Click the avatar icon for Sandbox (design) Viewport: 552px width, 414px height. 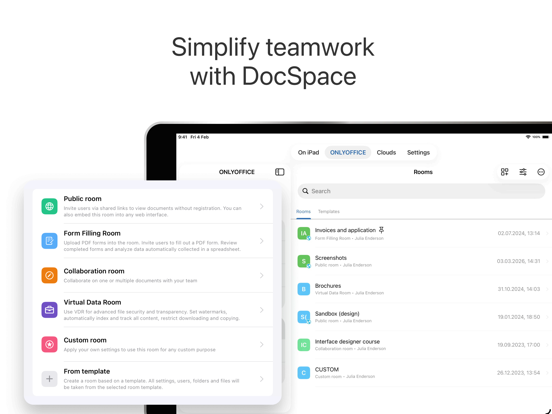(x=303, y=317)
